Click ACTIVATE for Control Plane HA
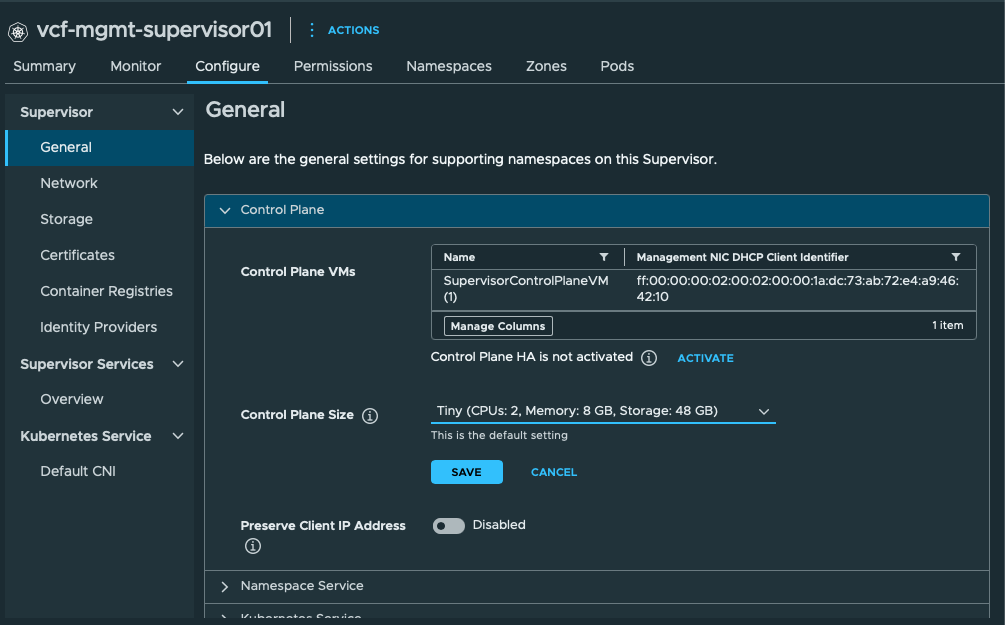Image resolution: width=1005 pixels, height=625 pixels. coord(705,358)
